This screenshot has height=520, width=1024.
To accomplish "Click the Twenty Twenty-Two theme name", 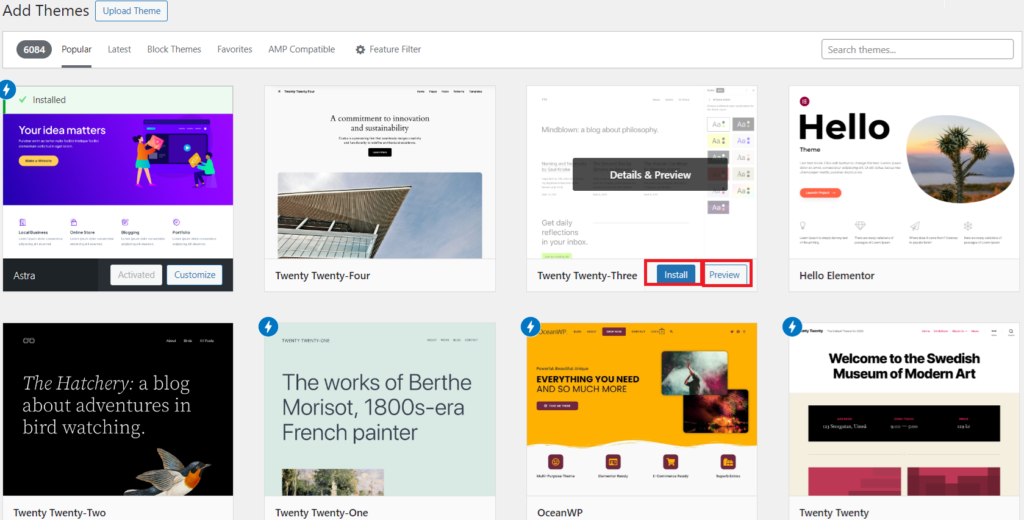I will click(59, 513).
